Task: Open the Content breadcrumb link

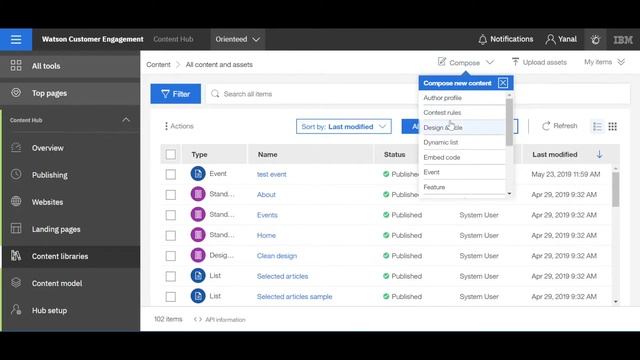Action: 158,64
